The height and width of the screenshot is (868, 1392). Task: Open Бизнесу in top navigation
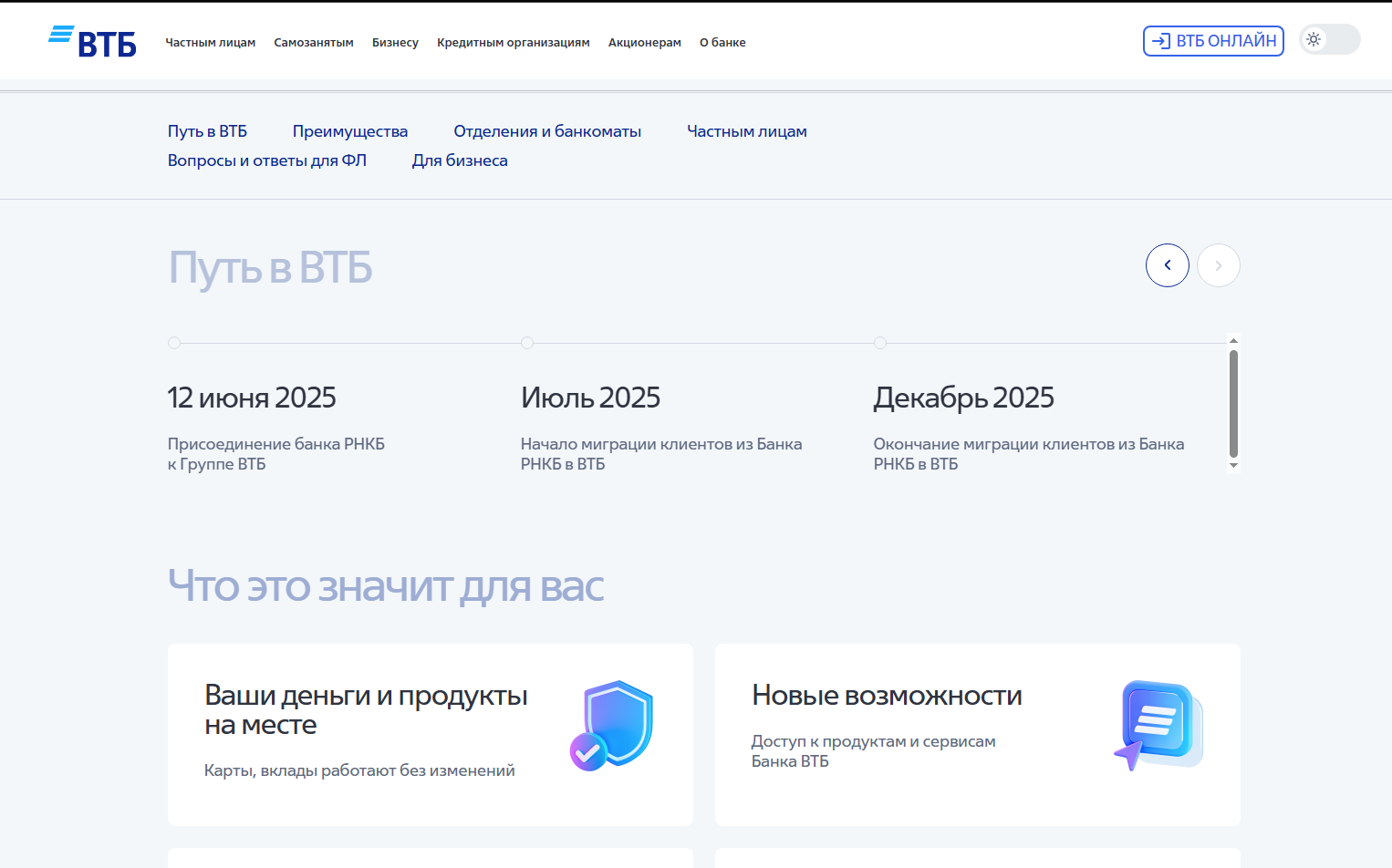[x=395, y=43]
